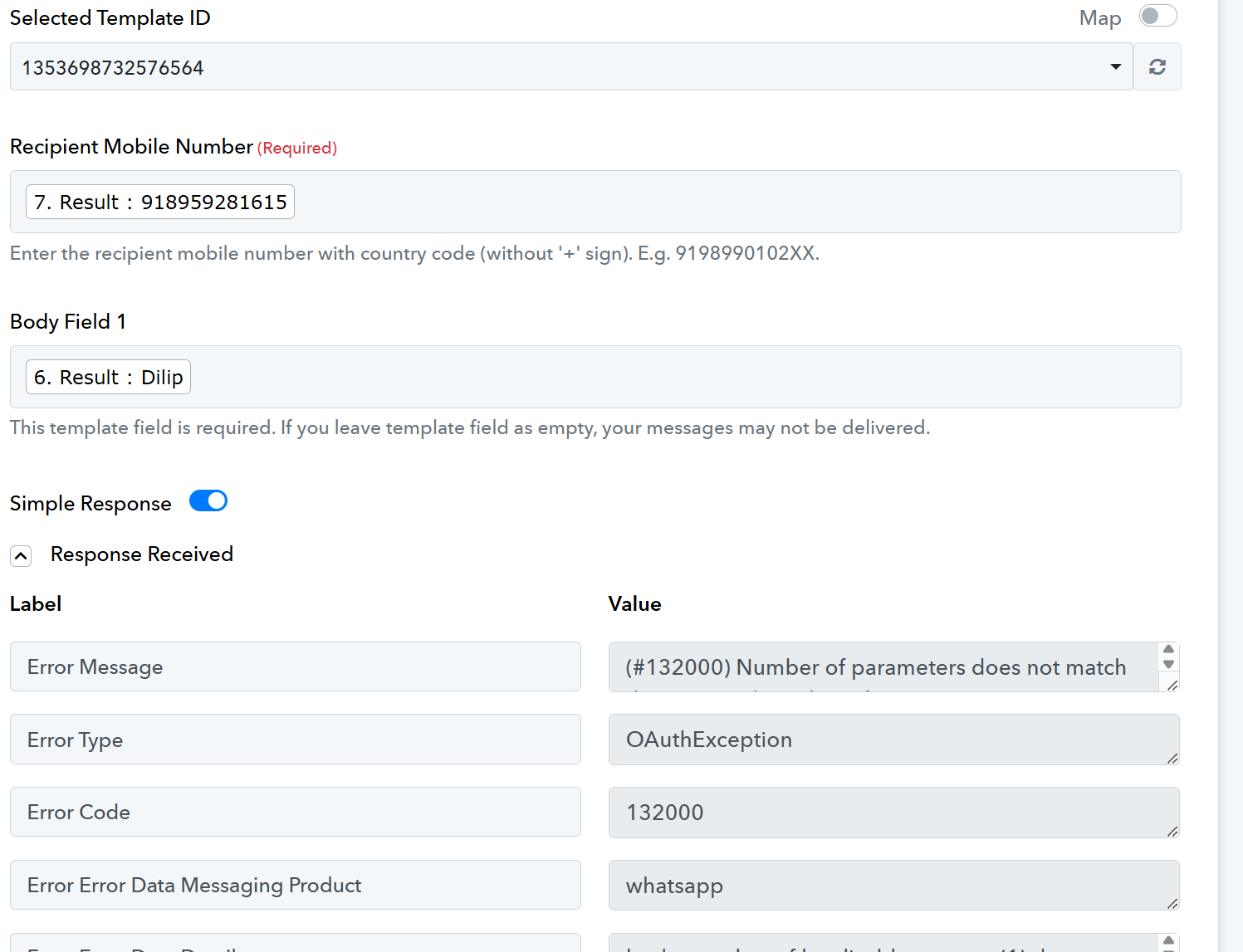This screenshot has width=1243, height=952.
Task: Click the Map label text
Action: pos(1100,18)
